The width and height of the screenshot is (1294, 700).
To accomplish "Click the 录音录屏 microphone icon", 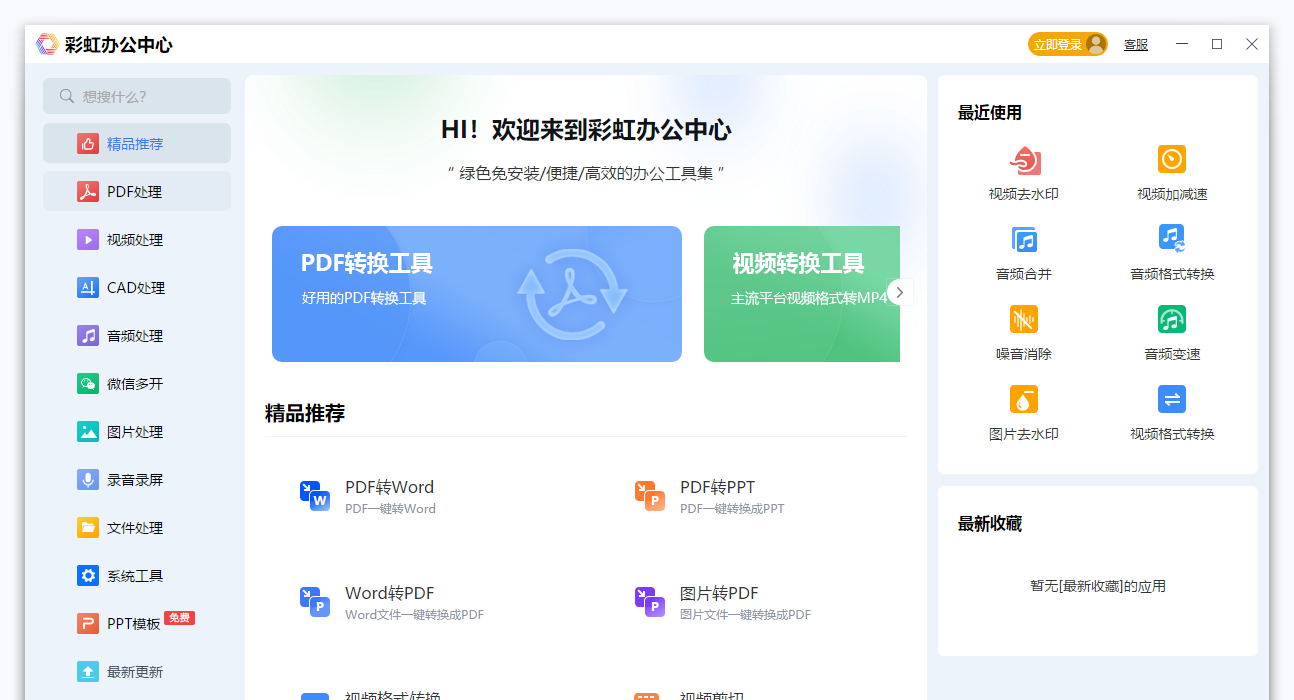I will tap(88, 479).
